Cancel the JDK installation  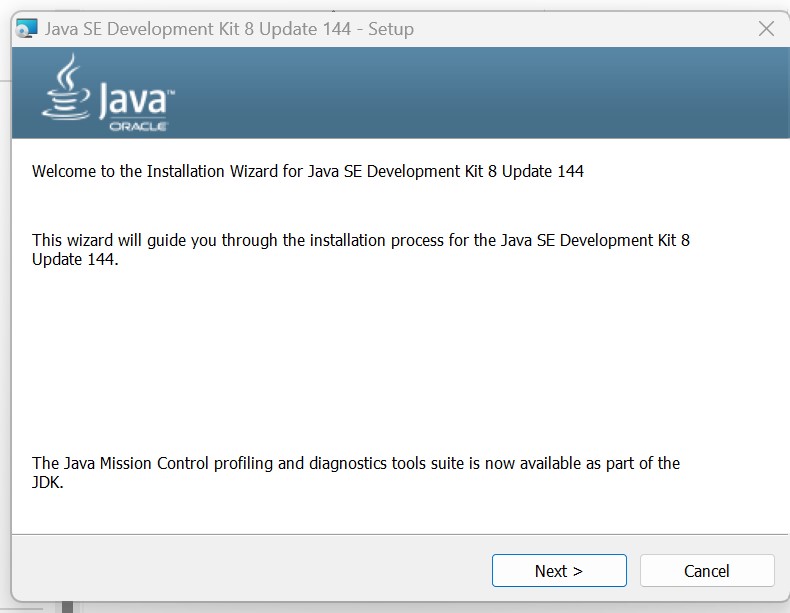(x=706, y=571)
